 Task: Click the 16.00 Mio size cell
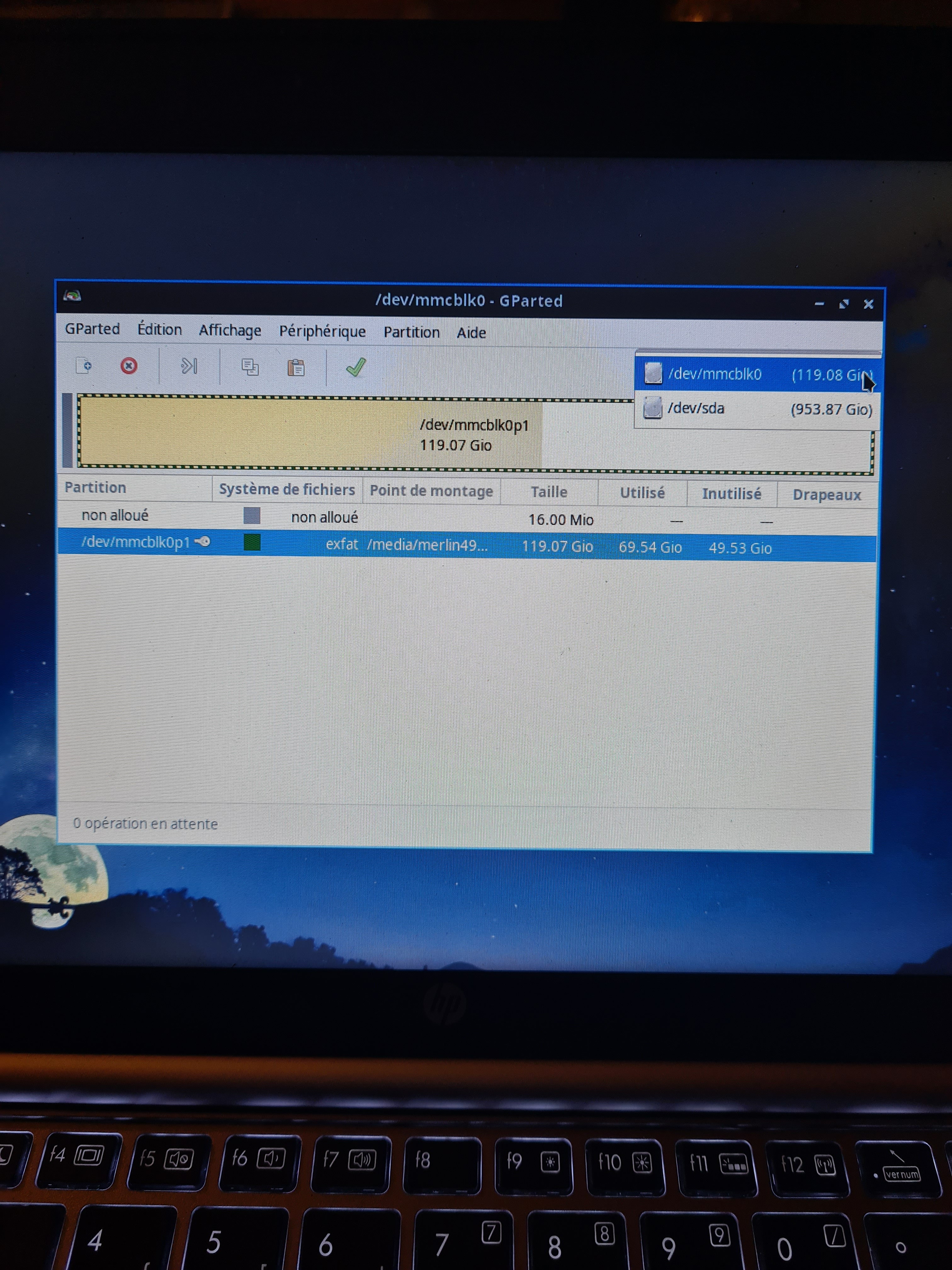pyautogui.click(x=561, y=520)
